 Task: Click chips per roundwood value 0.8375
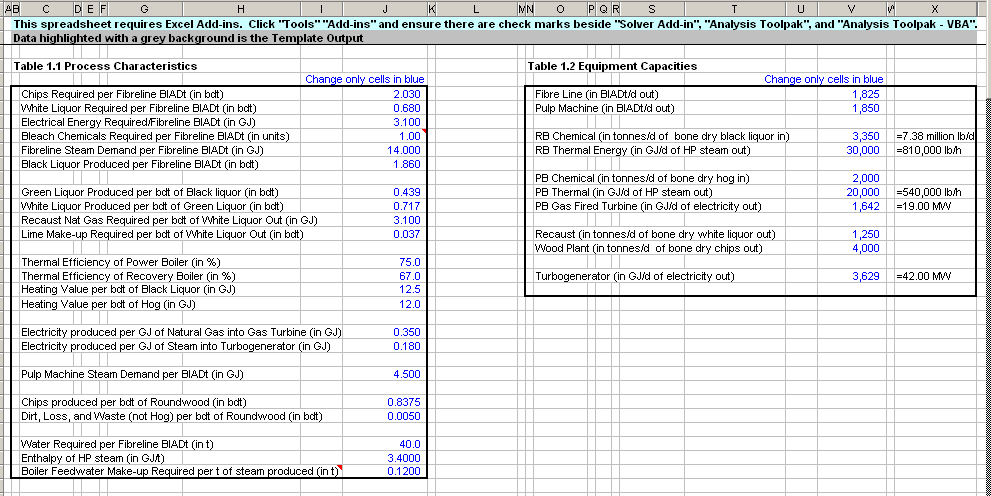click(x=404, y=402)
